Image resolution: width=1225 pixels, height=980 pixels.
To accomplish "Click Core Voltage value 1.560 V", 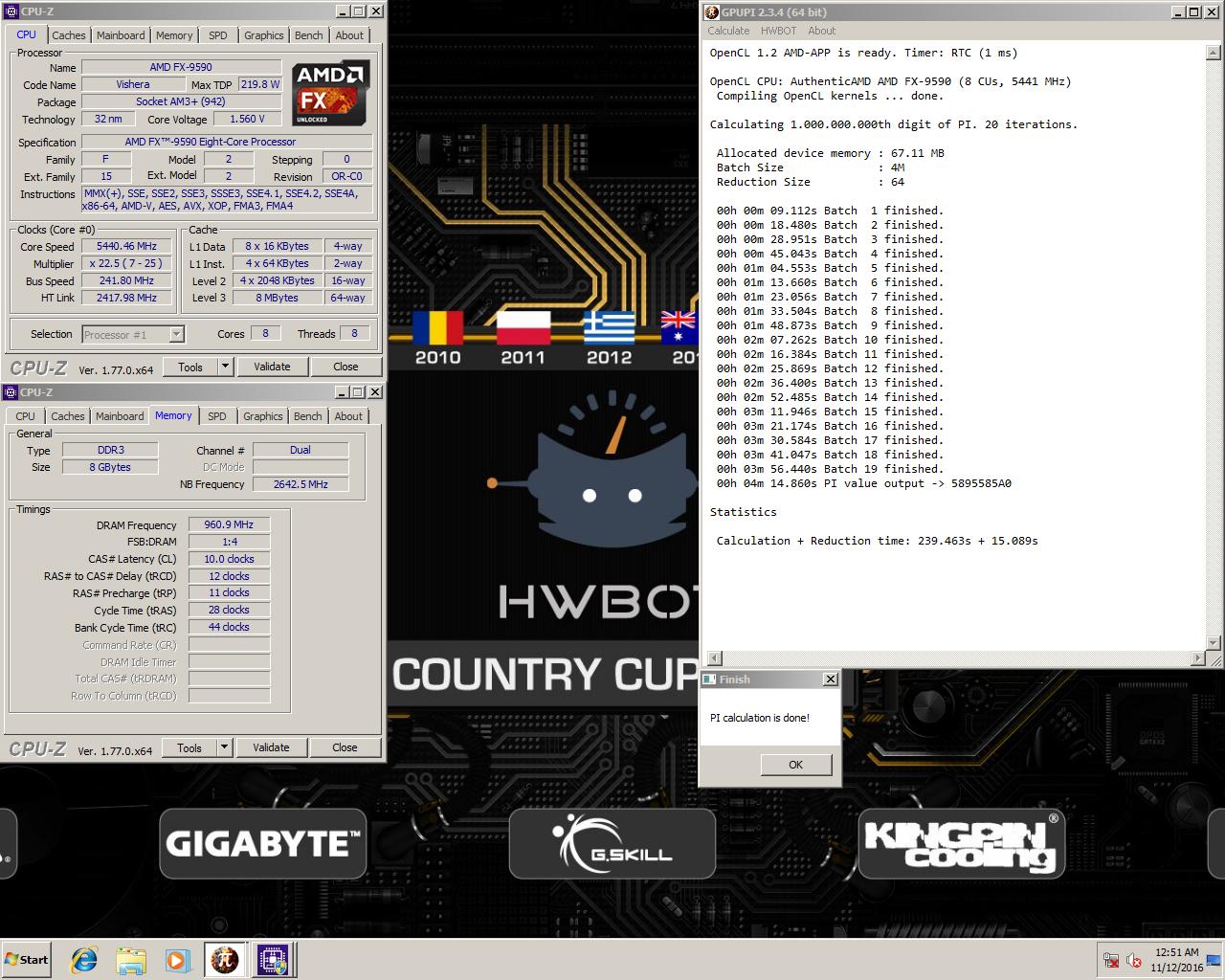I will [248, 120].
